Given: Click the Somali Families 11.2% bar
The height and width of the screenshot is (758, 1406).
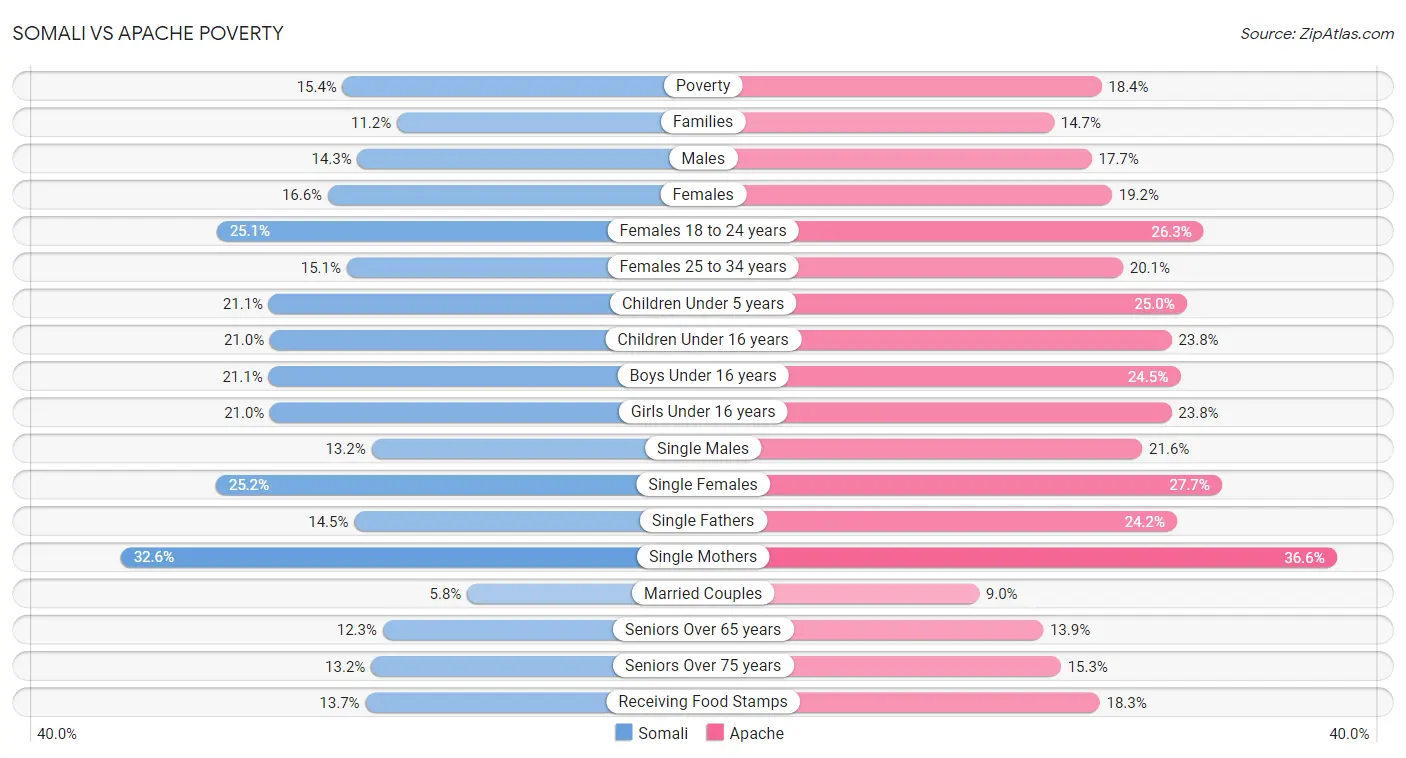Looking at the screenshot, I should point(550,122).
